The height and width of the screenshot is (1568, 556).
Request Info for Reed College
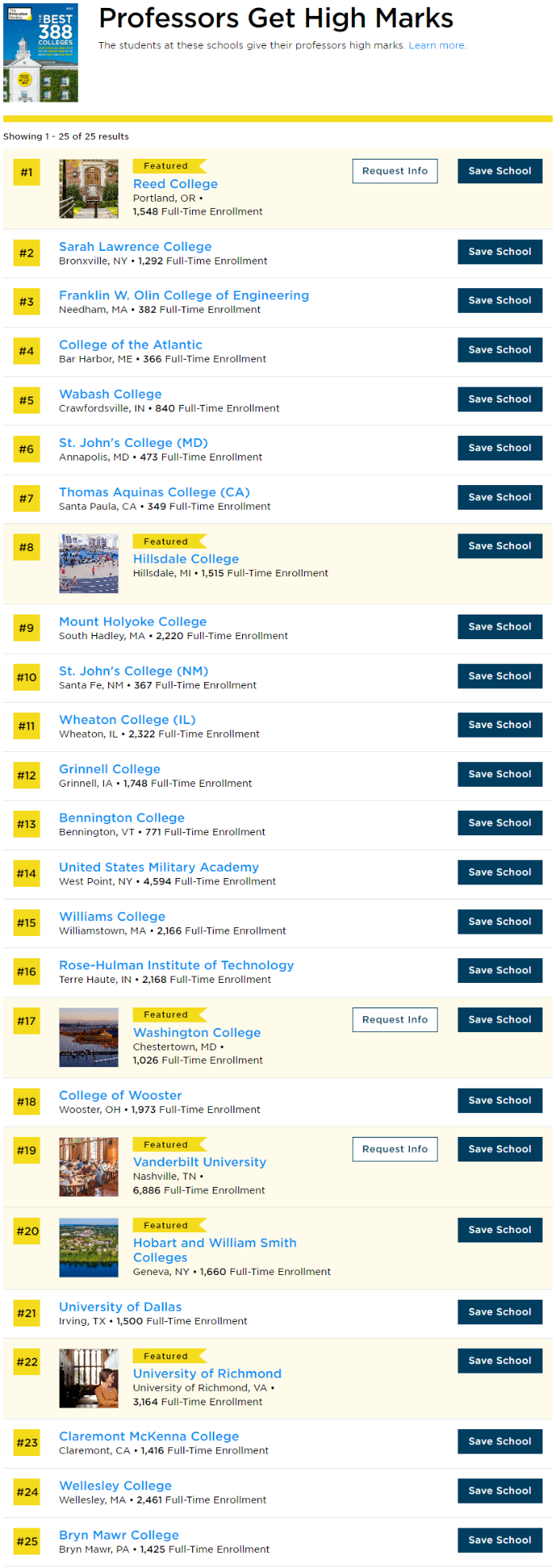tap(395, 171)
